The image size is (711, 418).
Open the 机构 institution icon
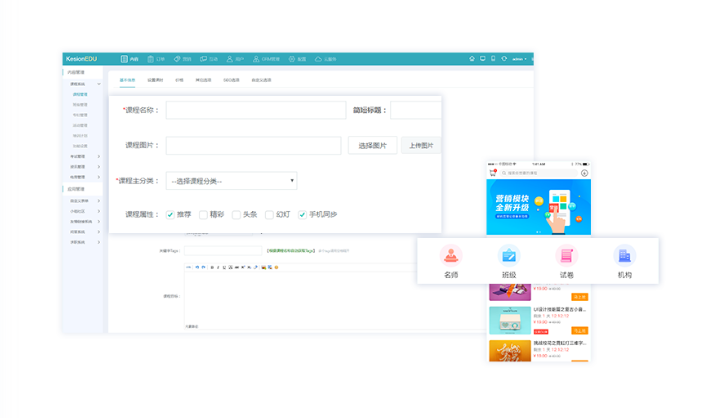(x=625, y=256)
